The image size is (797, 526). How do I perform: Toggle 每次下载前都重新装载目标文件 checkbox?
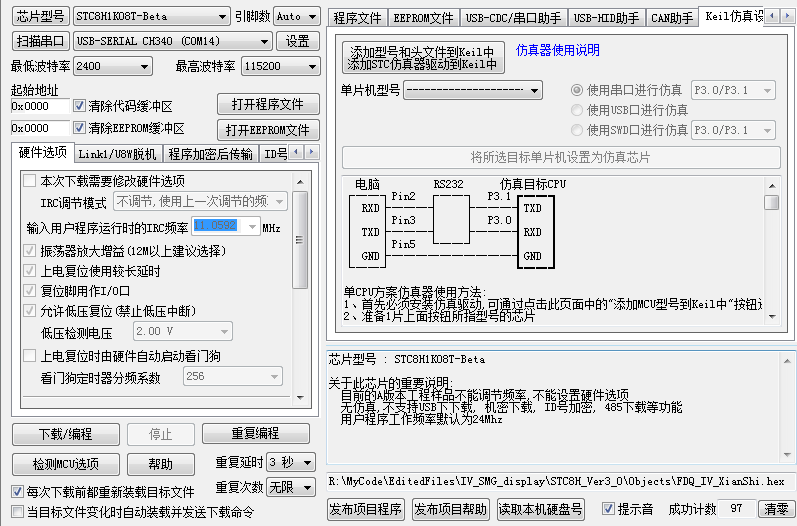pos(17,491)
